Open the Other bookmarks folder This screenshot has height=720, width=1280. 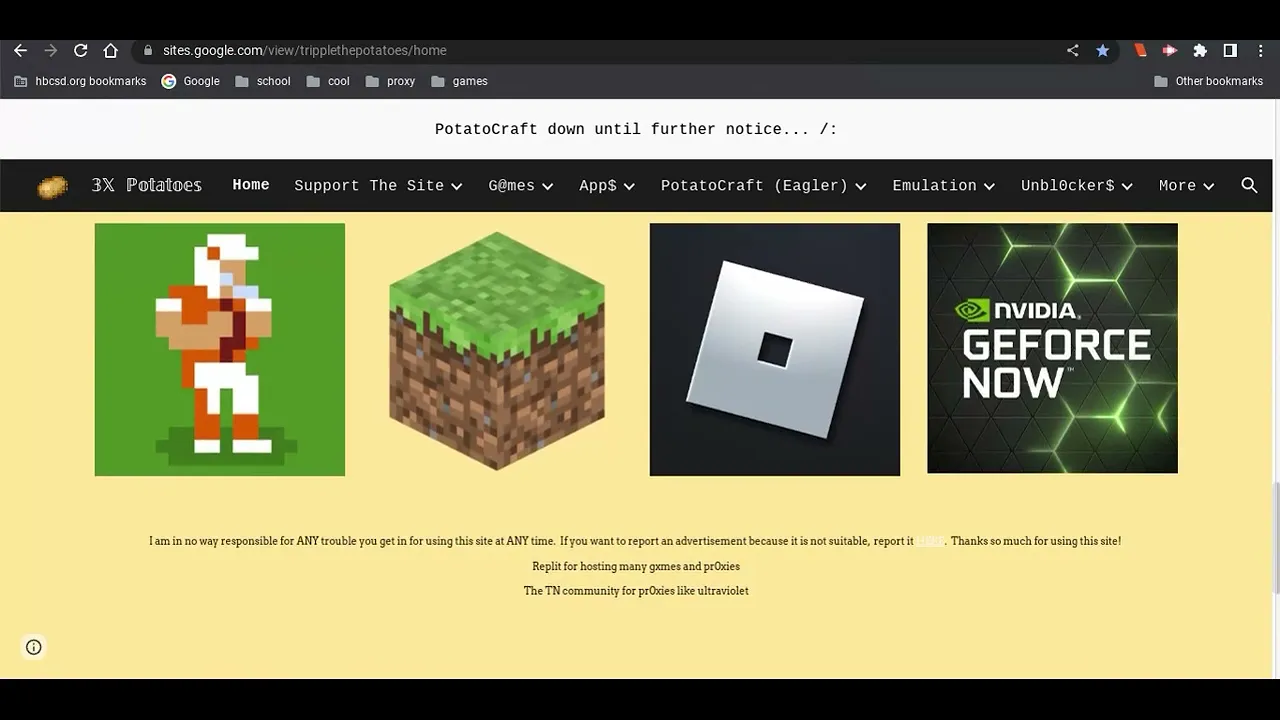pyautogui.click(x=1208, y=81)
